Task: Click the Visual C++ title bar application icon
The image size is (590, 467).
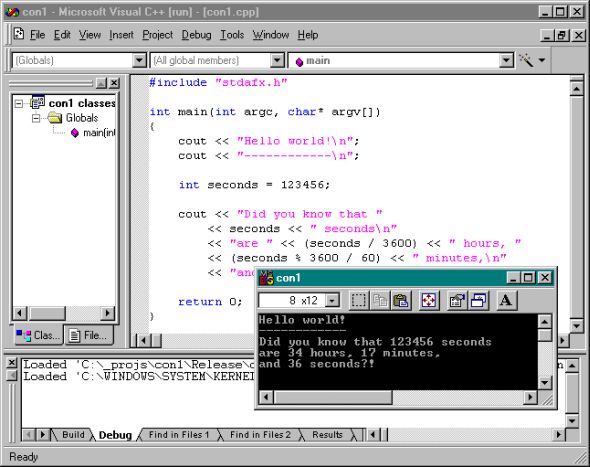Action: tap(12, 12)
